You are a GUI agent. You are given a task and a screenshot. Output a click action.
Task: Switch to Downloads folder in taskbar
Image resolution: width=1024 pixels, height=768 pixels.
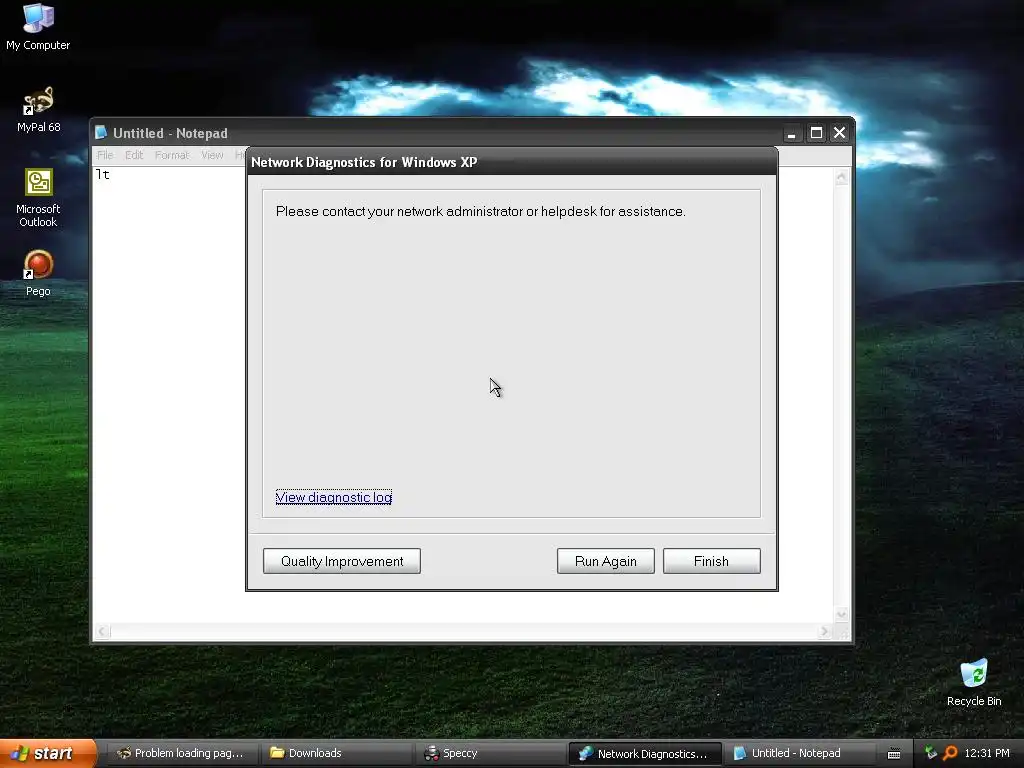tap(337, 753)
